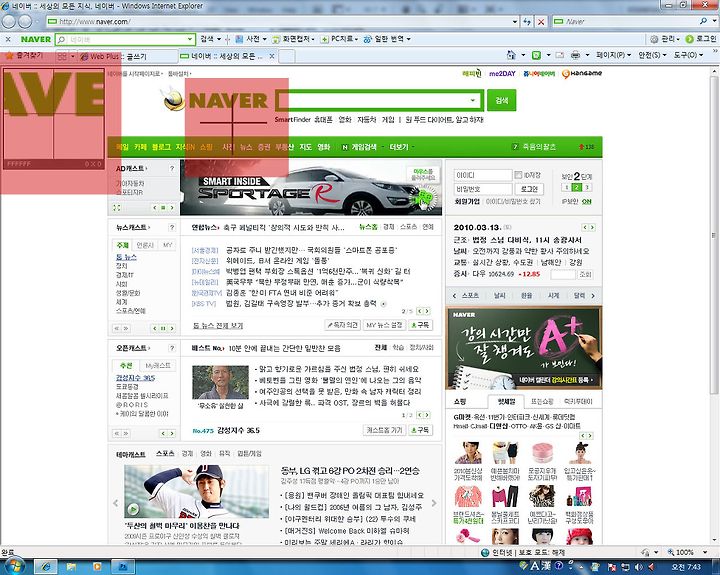Open the me2DAY link at top
This screenshot has width=720, height=575.
tap(502, 73)
